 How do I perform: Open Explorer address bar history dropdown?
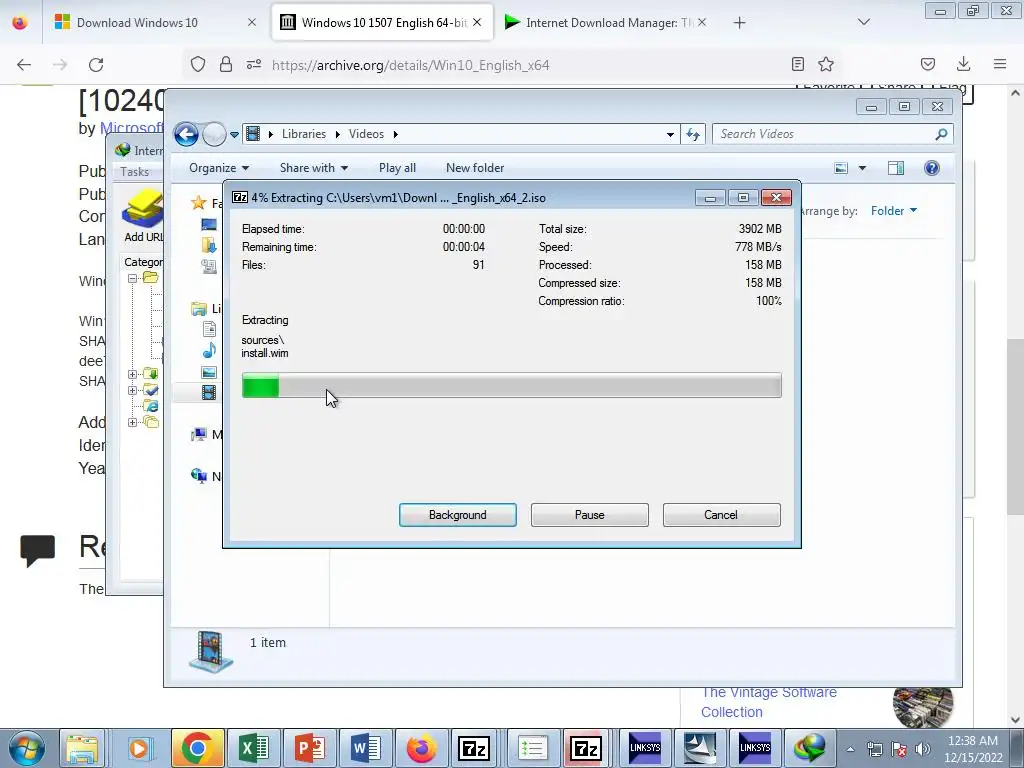pyautogui.click(x=669, y=135)
